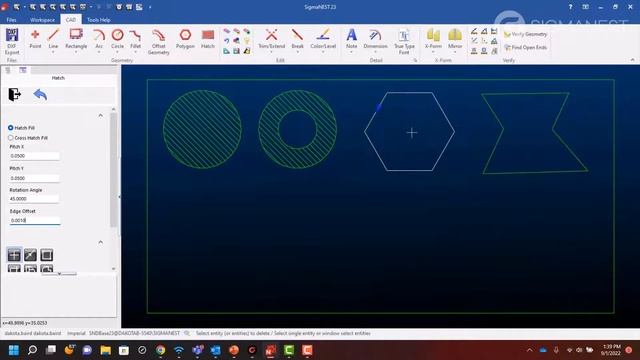Select the Hatch tool in the ribbon
The width and height of the screenshot is (640, 360).
click(x=208, y=39)
